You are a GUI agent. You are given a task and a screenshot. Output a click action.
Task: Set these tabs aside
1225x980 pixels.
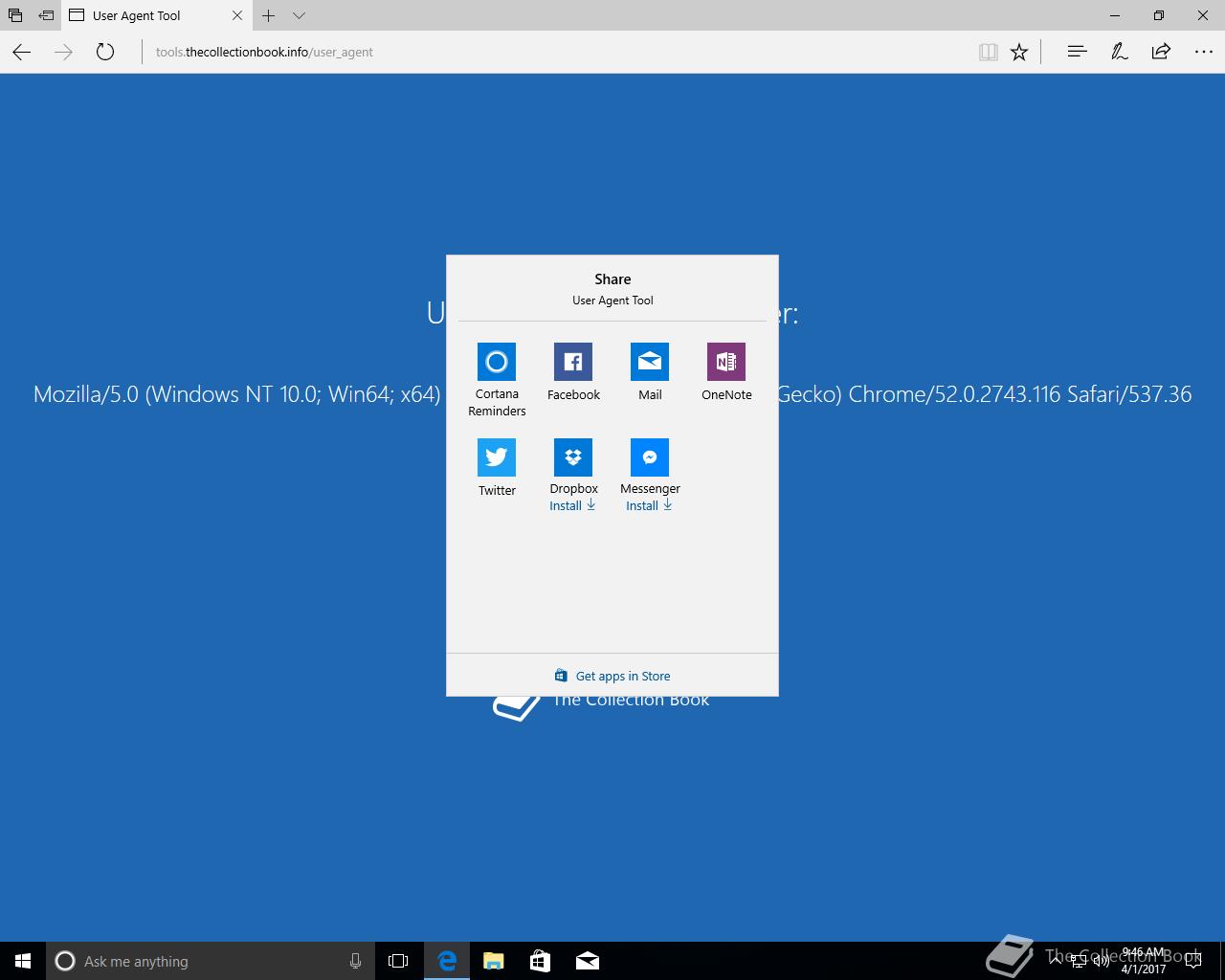tap(46, 15)
